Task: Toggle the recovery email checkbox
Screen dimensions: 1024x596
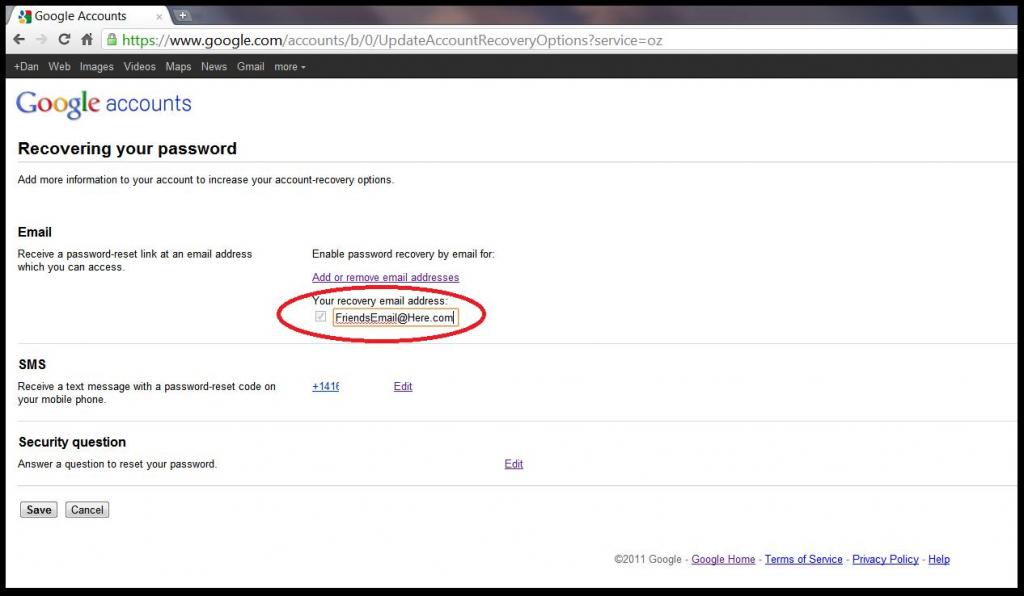Action: click(321, 317)
